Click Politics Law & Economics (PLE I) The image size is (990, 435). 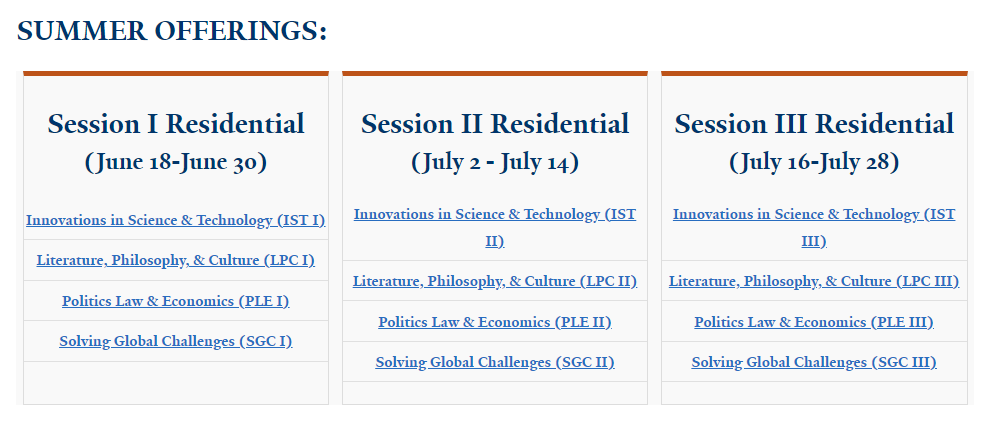(175, 301)
